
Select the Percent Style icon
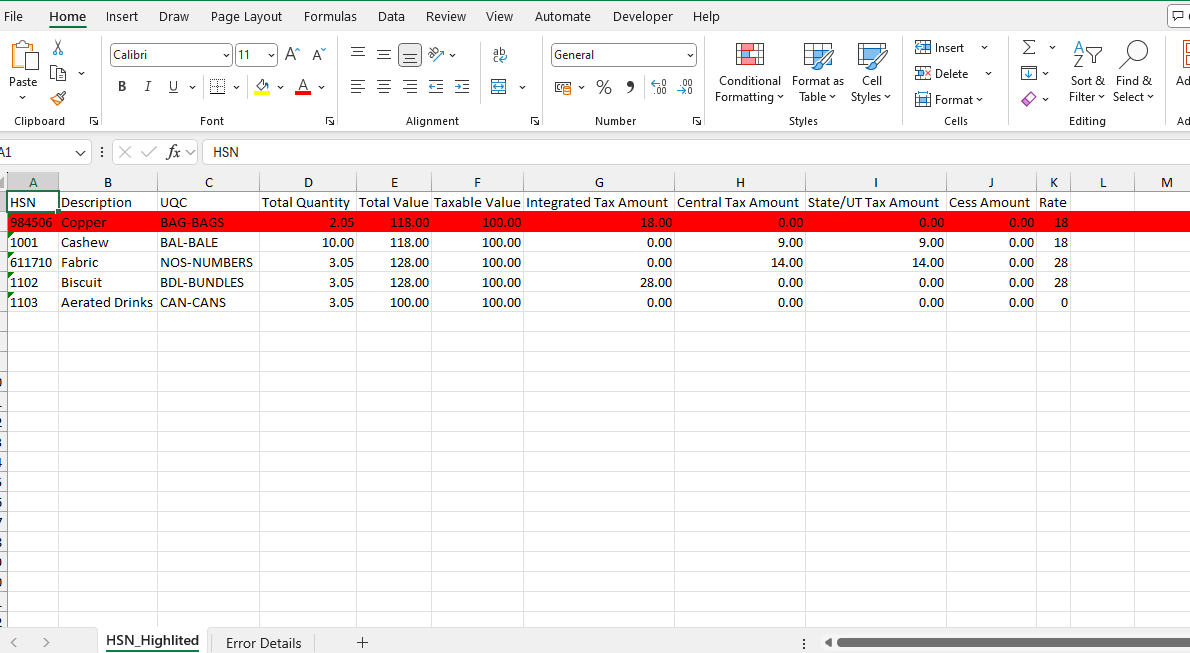[603, 87]
